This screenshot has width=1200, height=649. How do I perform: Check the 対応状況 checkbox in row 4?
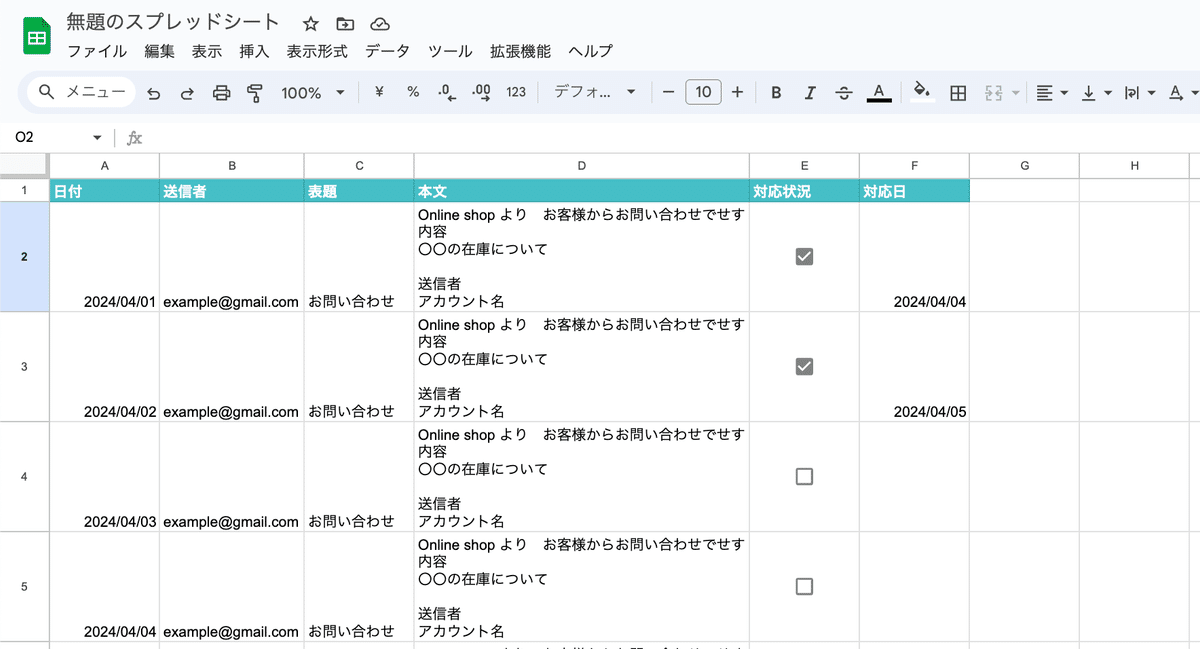point(804,476)
